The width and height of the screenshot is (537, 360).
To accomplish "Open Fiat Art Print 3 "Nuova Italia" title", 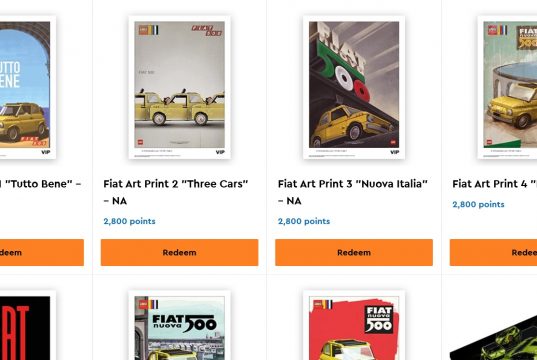I will pyautogui.click(x=353, y=192).
